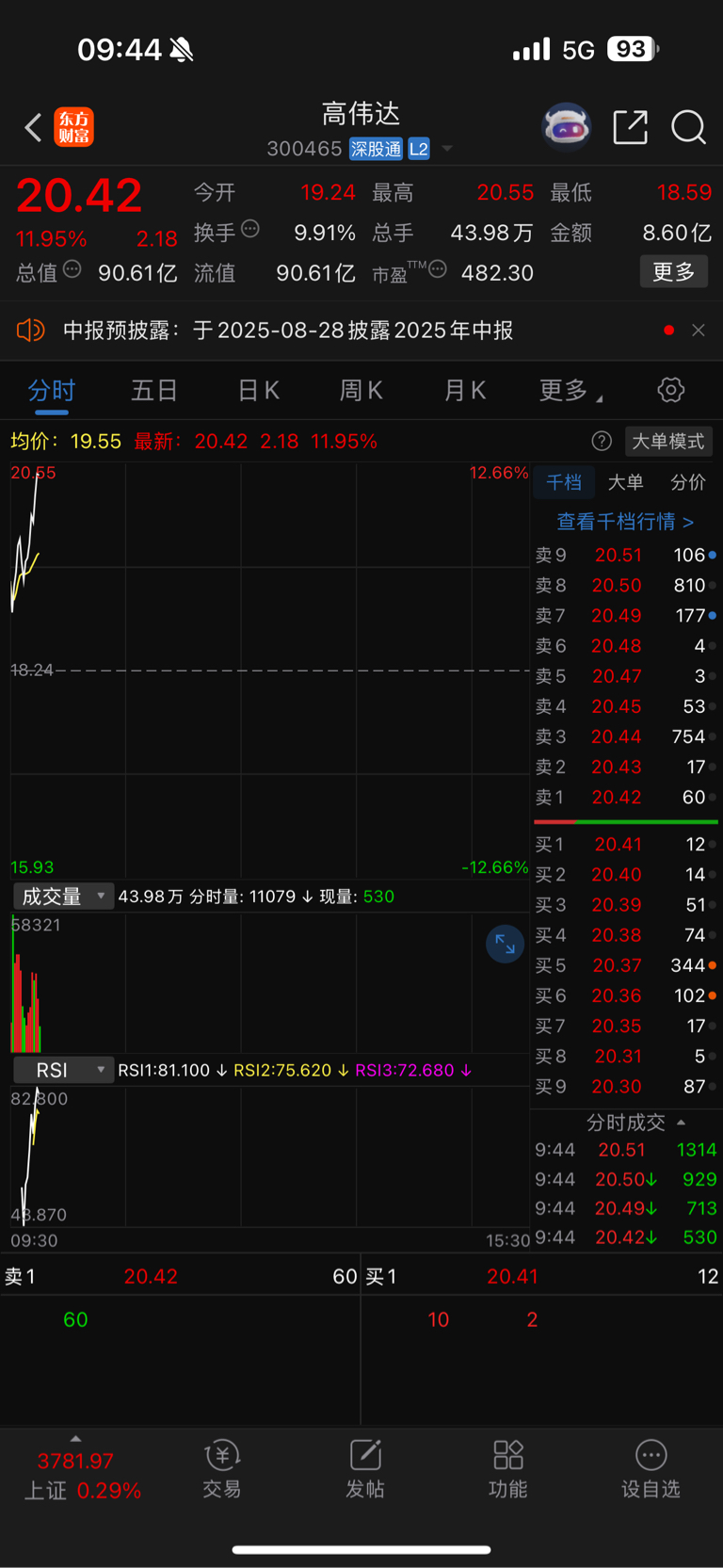The height and width of the screenshot is (1568, 723).
Task: Tap the 9:44 20.42 530 trade row
Action: pos(625,1237)
